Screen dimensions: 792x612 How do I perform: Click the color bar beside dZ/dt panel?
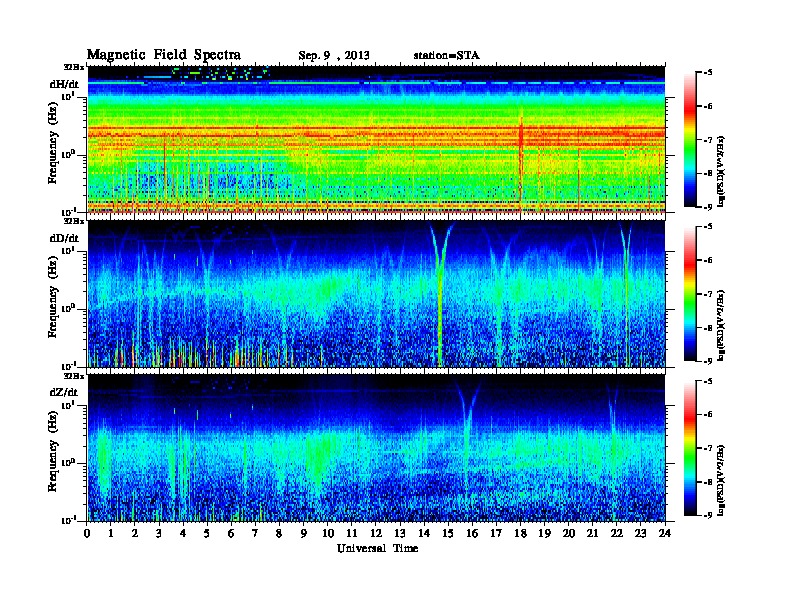point(690,448)
